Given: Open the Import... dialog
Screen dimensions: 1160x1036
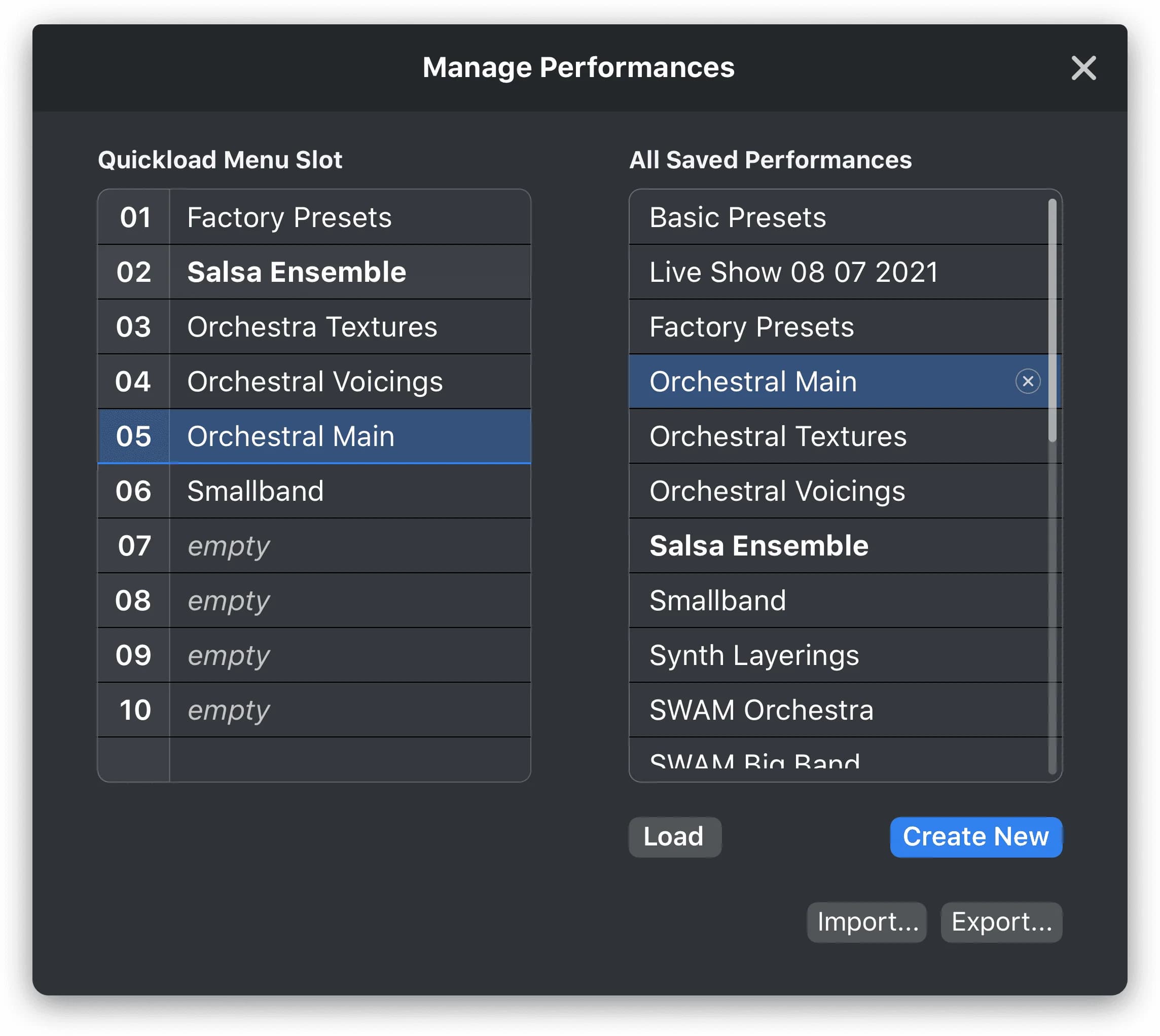Looking at the screenshot, I should [866, 922].
